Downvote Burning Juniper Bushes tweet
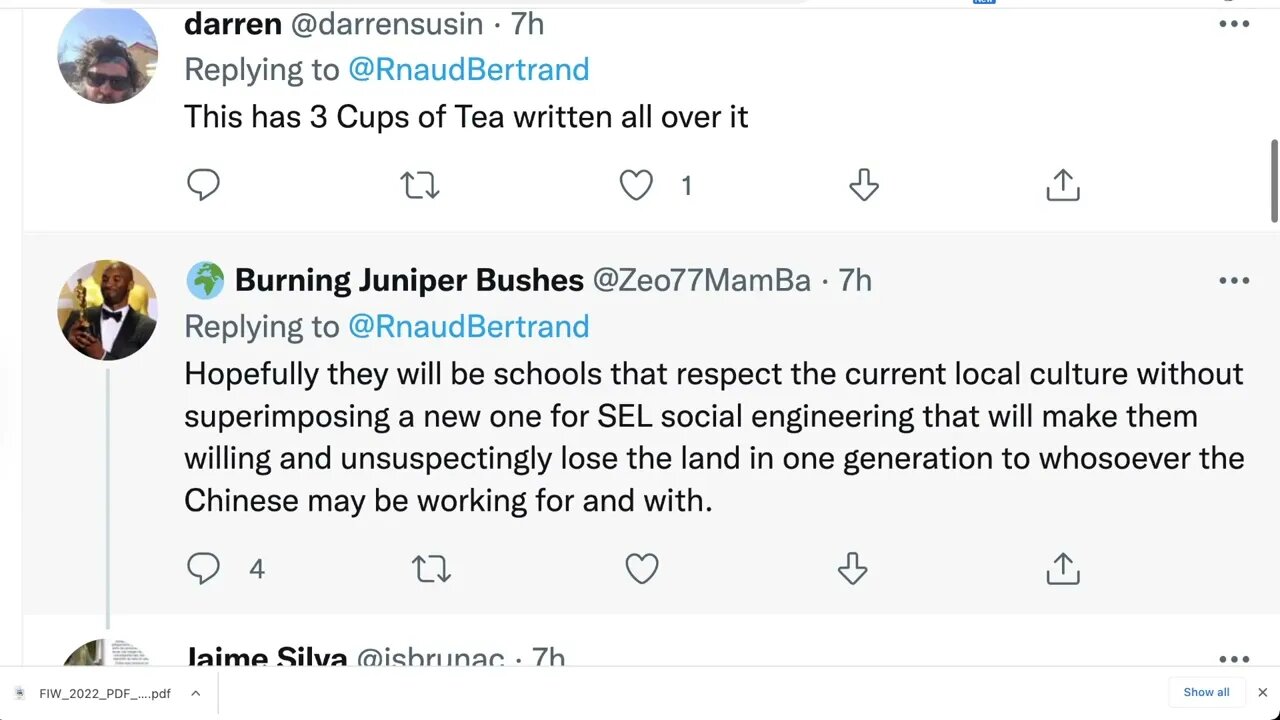The image size is (1280, 720). click(x=852, y=568)
